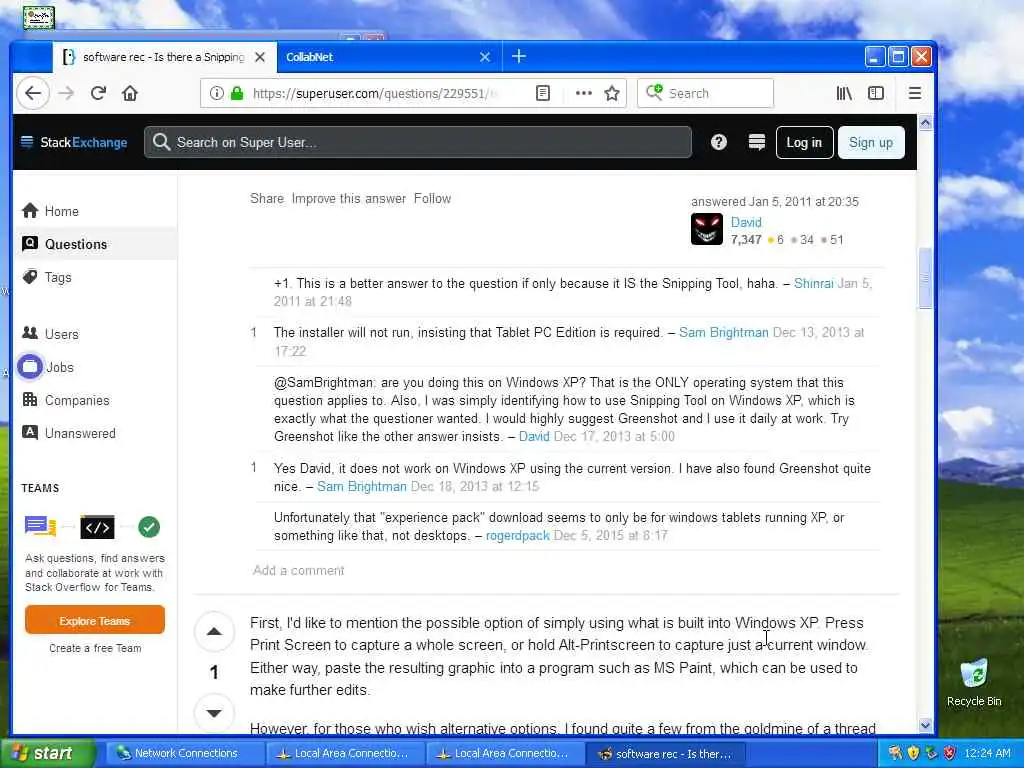
Task: Open a new browser tab
Action: 519,57
